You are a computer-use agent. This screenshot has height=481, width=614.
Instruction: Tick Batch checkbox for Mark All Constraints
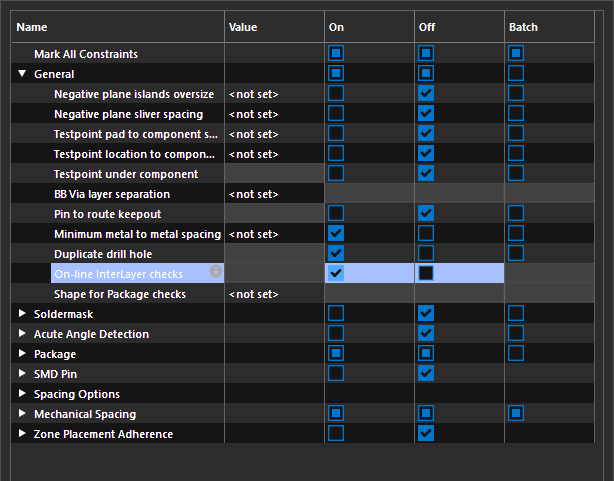(x=516, y=53)
